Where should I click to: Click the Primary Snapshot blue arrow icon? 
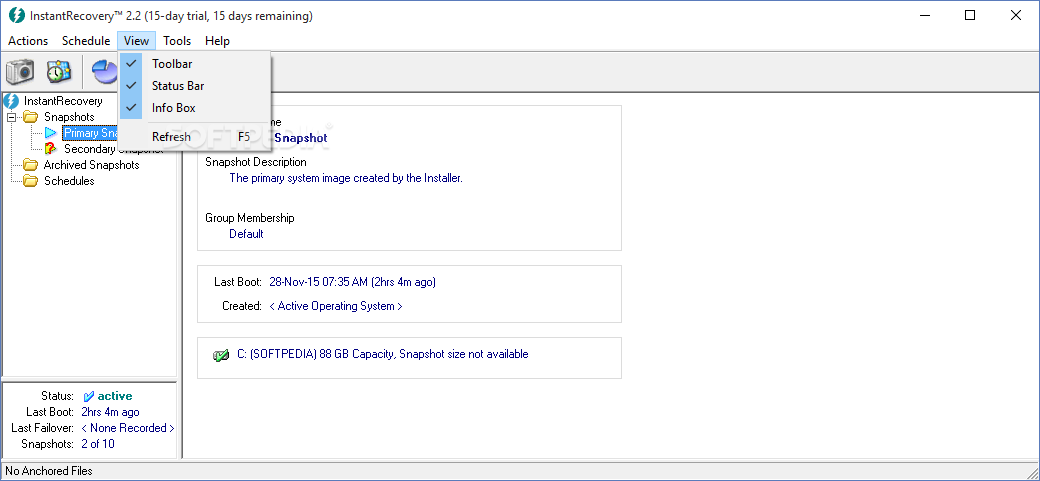tap(50, 133)
